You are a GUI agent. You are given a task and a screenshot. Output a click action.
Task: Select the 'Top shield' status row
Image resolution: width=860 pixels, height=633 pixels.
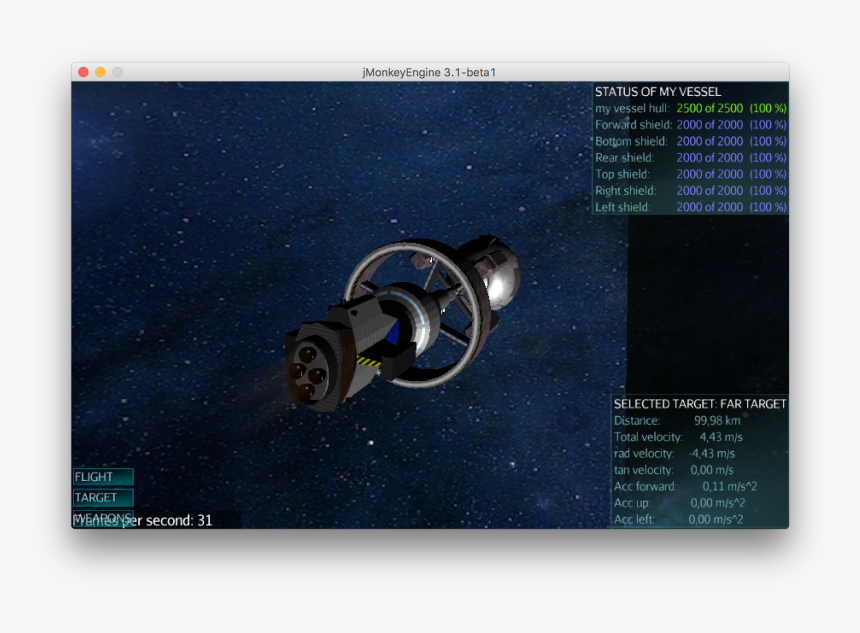691,174
